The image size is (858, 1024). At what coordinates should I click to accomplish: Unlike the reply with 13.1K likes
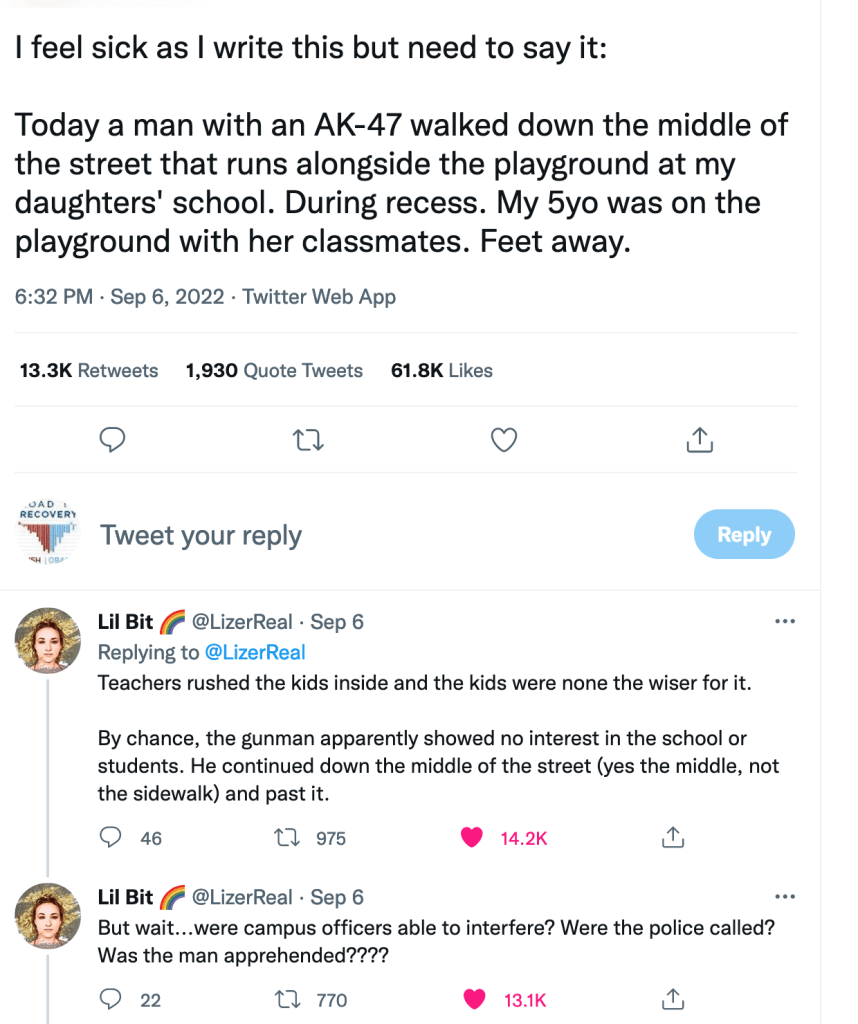coord(472,999)
